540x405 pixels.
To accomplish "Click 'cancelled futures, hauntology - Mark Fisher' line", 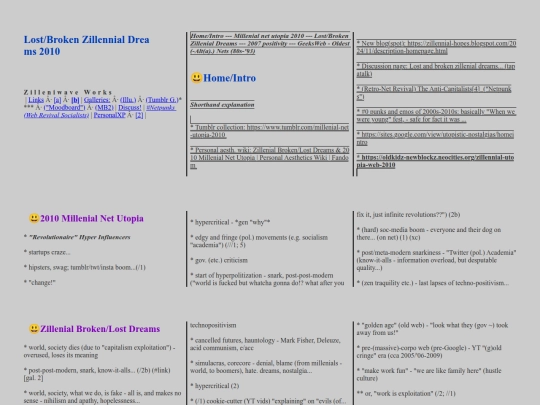I will (x=265, y=344).
